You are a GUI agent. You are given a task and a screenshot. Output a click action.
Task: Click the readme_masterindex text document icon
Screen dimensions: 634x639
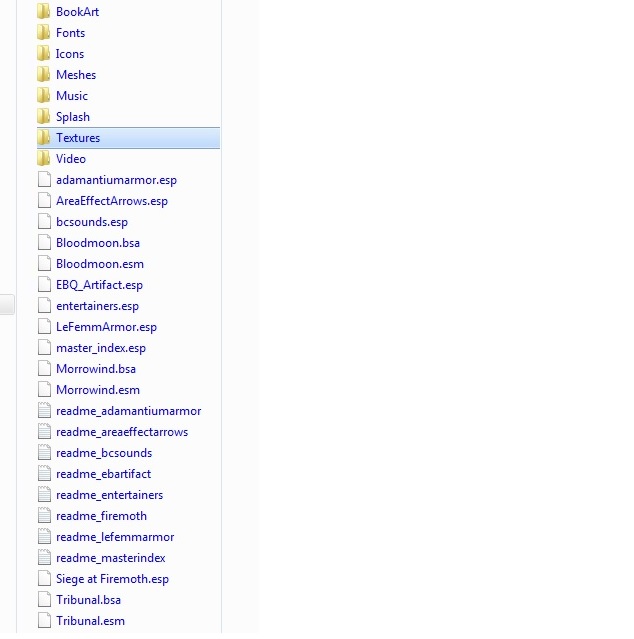click(44, 557)
